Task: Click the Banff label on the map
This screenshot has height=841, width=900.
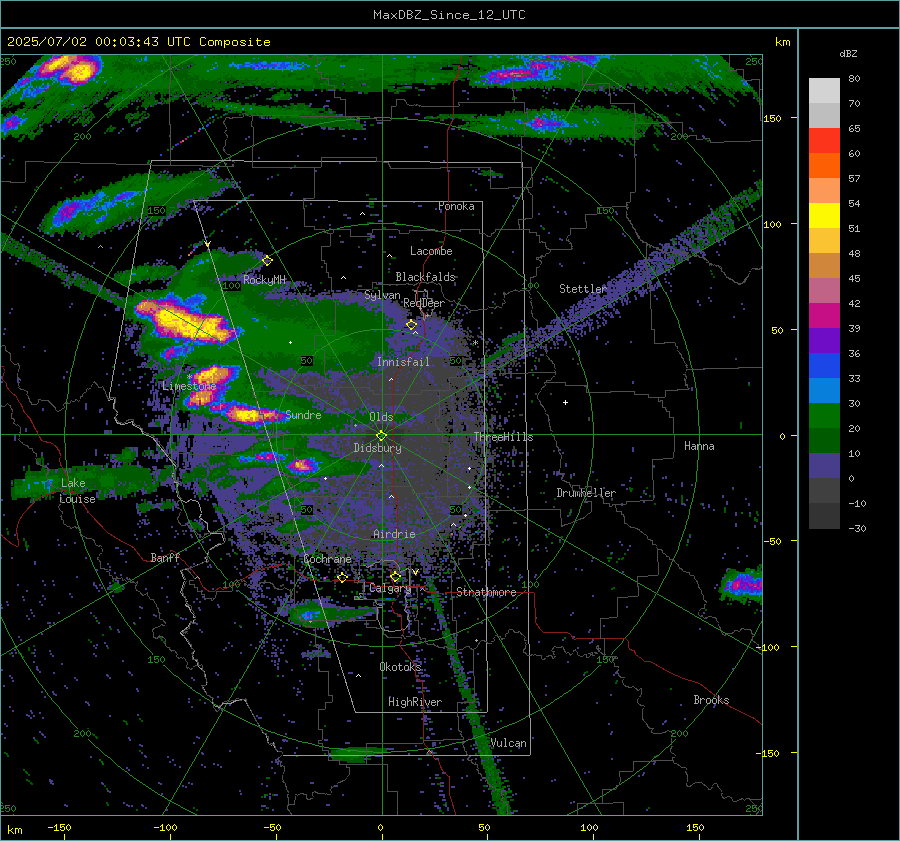Action: tap(165, 557)
